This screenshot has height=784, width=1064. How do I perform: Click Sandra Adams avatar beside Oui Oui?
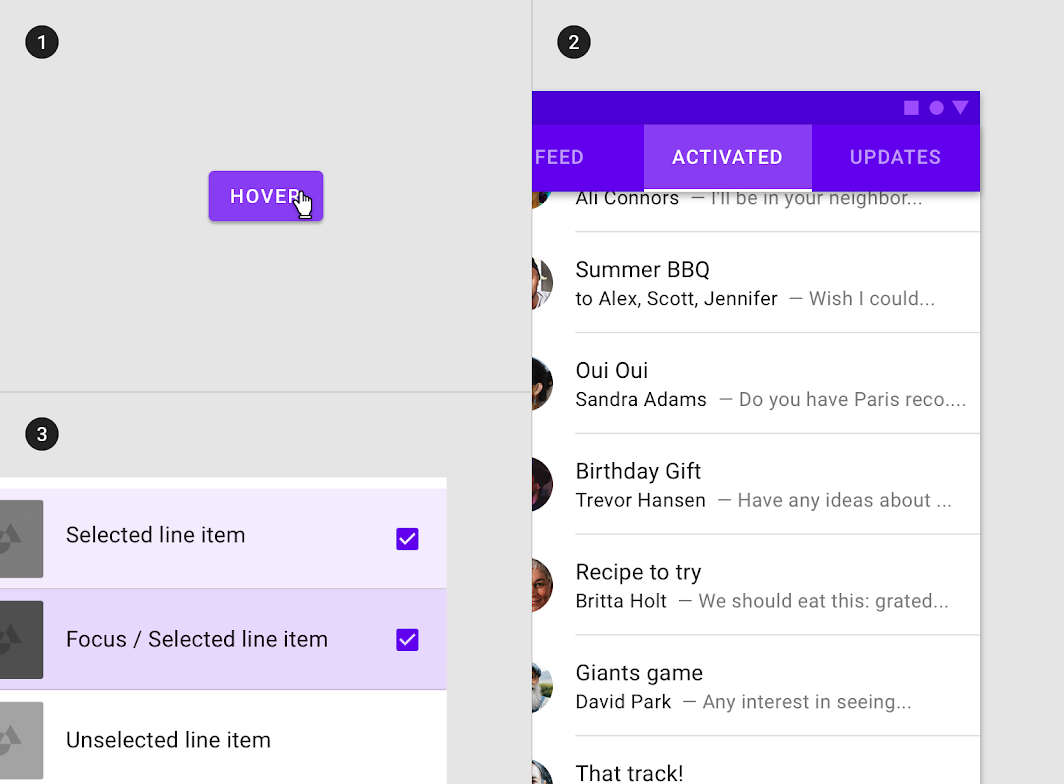pos(542,384)
